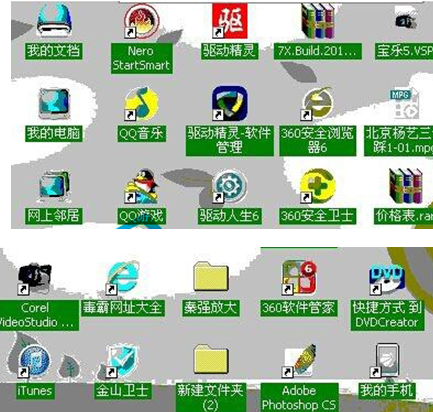Screen dimensions: 433x412
Task: Open the 我的文档 desktop icon
Action: pyautogui.click(x=54, y=20)
